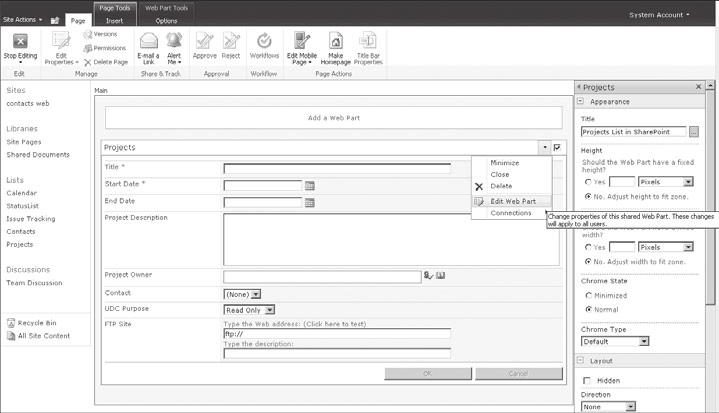Click the tool pane vertical scrollbar
The width and height of the screenshot is (719, 413).
point(710,196)
